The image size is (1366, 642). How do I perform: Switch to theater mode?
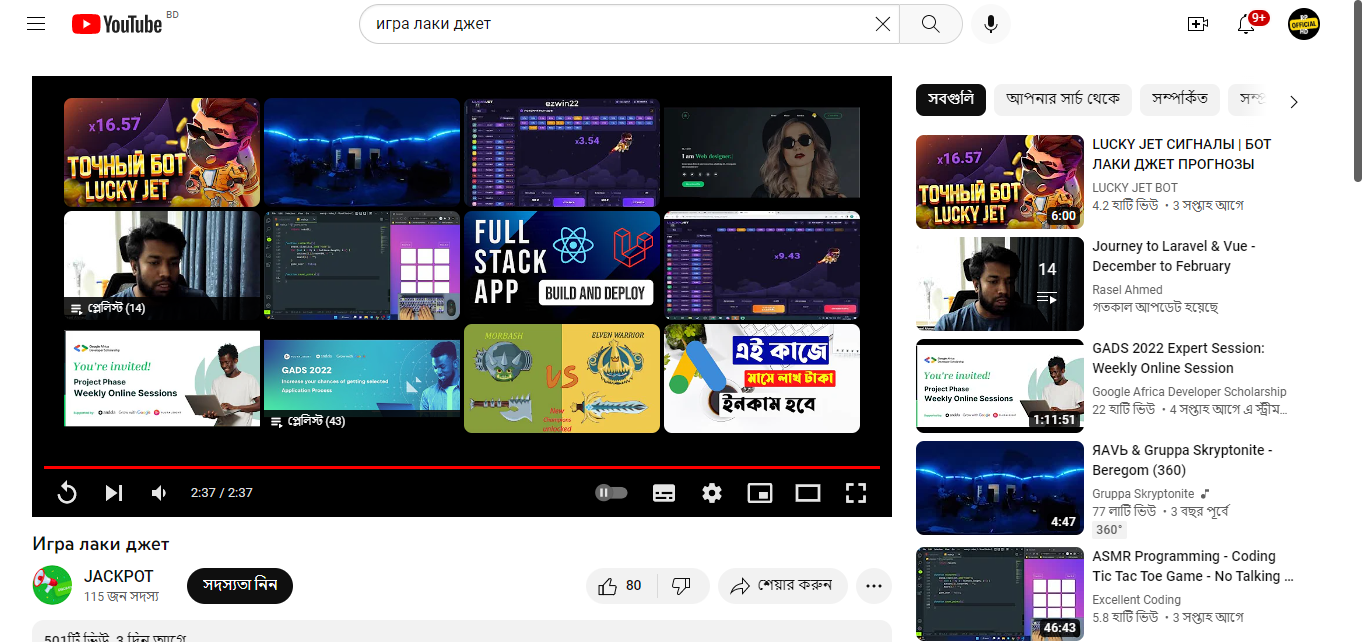click(808, 493)
